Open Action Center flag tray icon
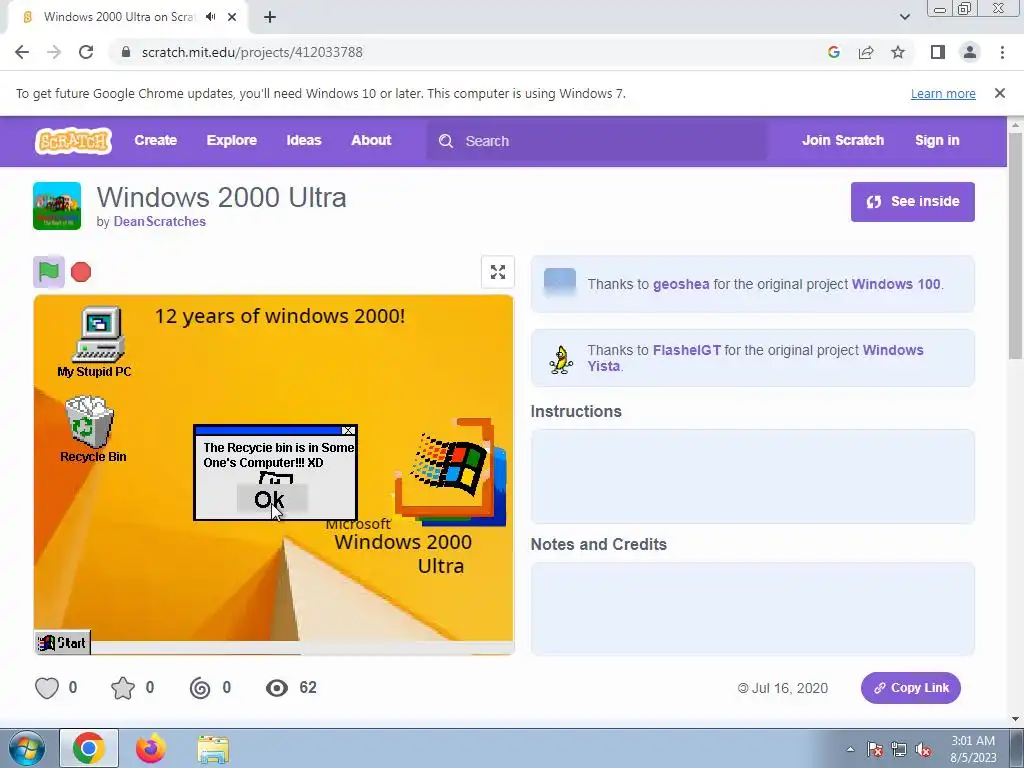Viewport: 1024px width, 768px height. [x=874, y=750]
